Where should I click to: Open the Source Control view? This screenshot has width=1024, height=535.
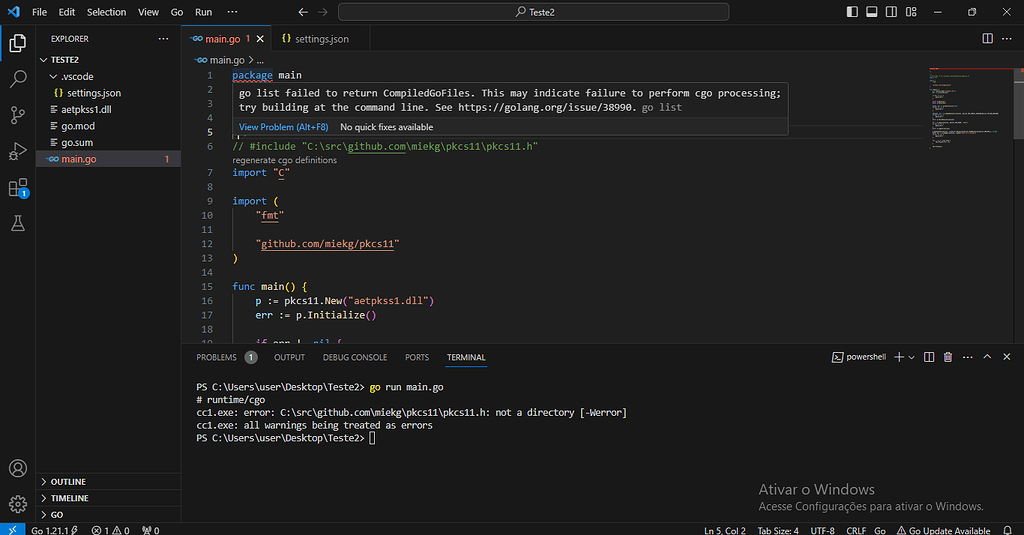click(x=18, y=115)
